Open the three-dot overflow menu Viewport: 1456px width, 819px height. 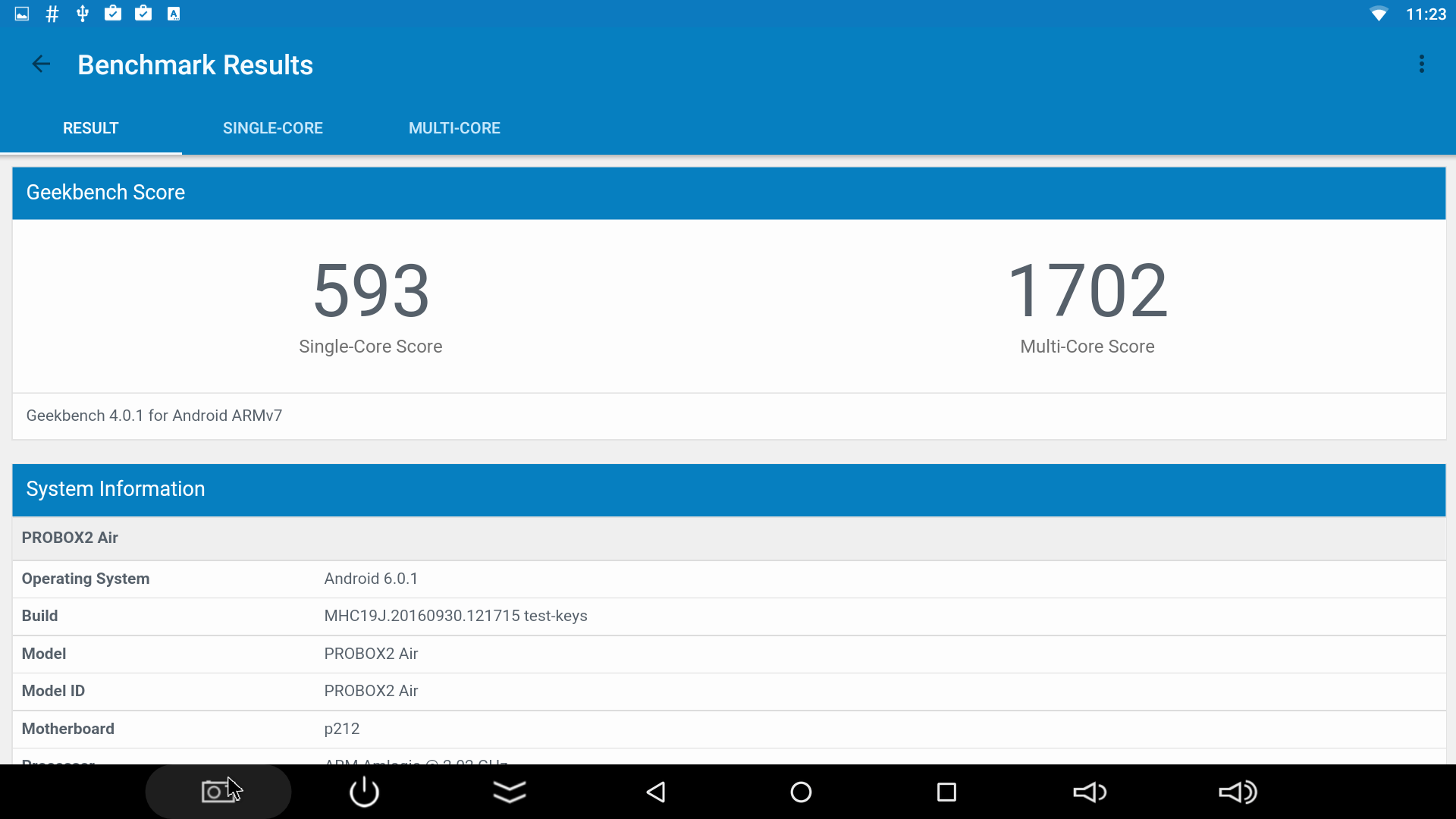point(1422,64)
